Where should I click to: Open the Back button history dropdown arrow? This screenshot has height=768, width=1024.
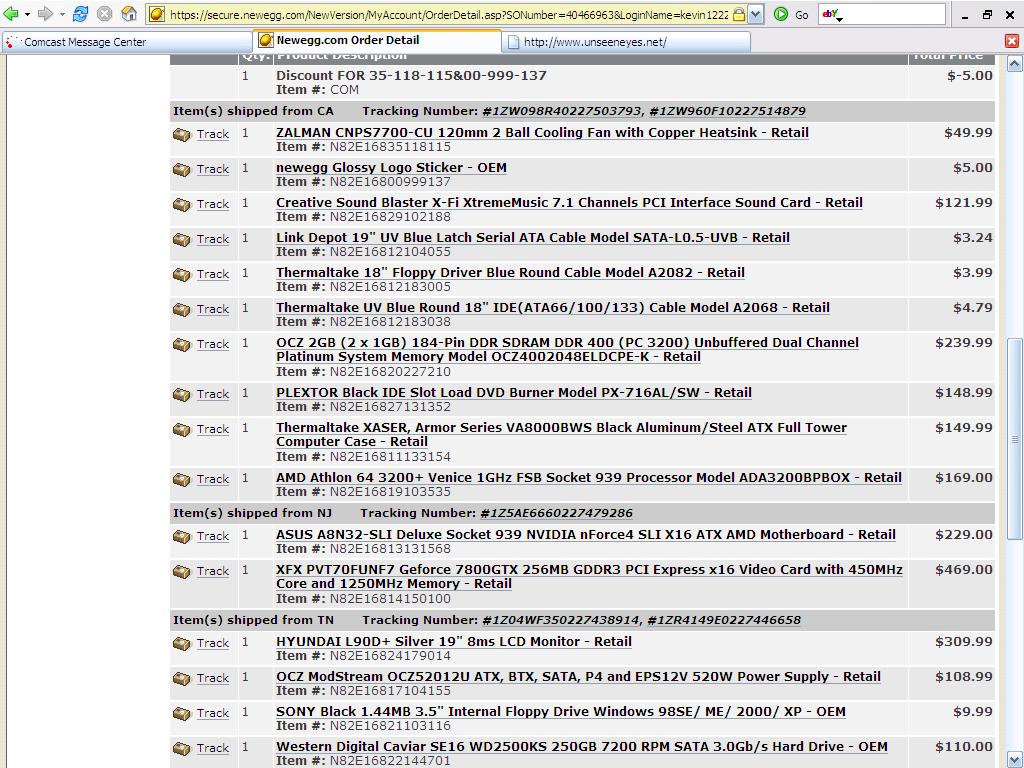tap(27, 14)
